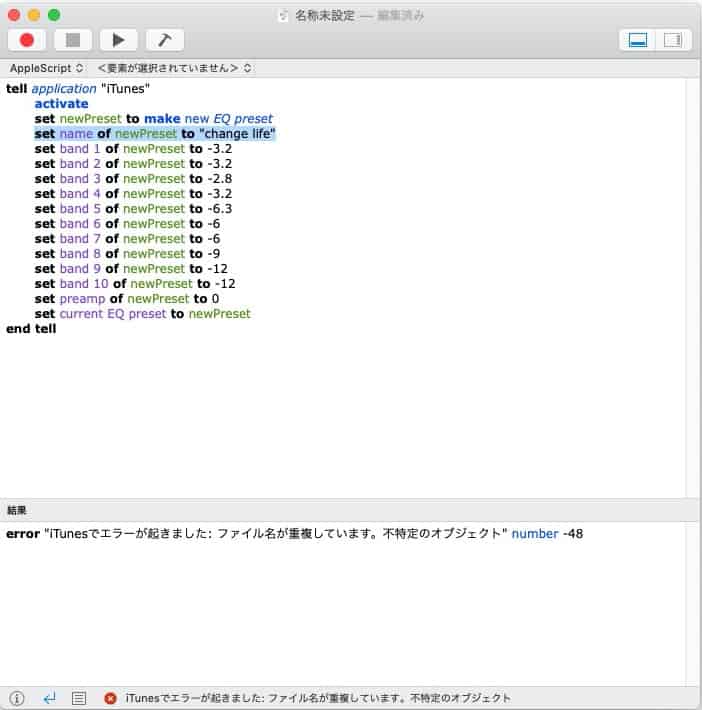The height and width of the screenshot is (710, 702).
Task: Click the highlighted "change life" name line
Action: click(155, 134)
